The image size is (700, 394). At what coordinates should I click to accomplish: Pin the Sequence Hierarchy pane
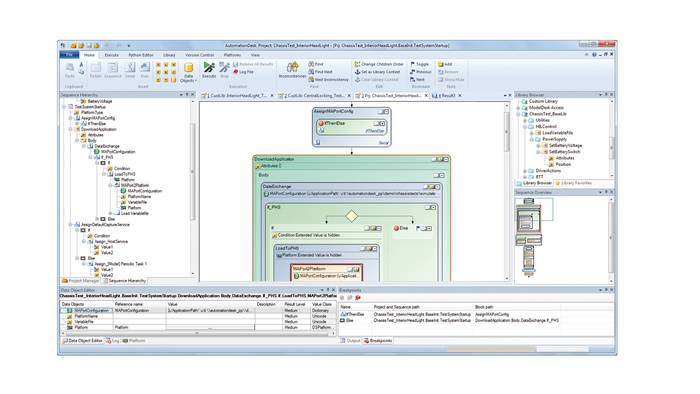[187, 95]
